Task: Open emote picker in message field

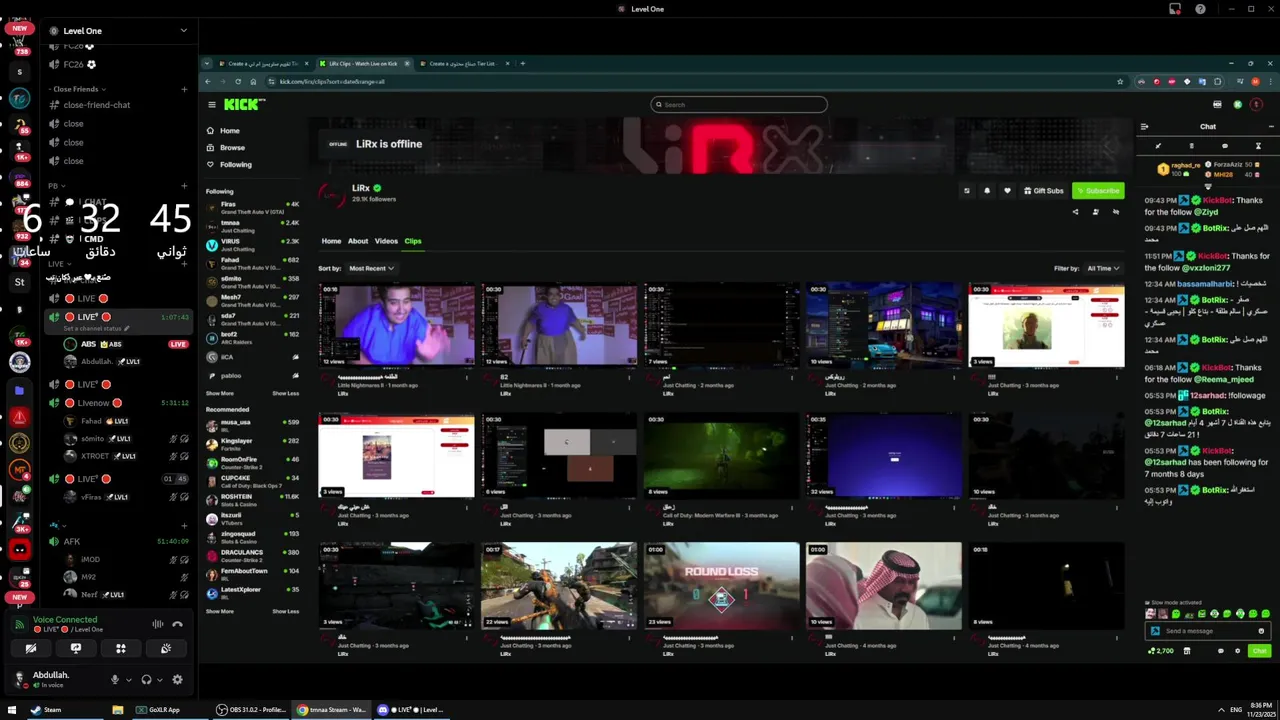Action: pos(1261,631)
